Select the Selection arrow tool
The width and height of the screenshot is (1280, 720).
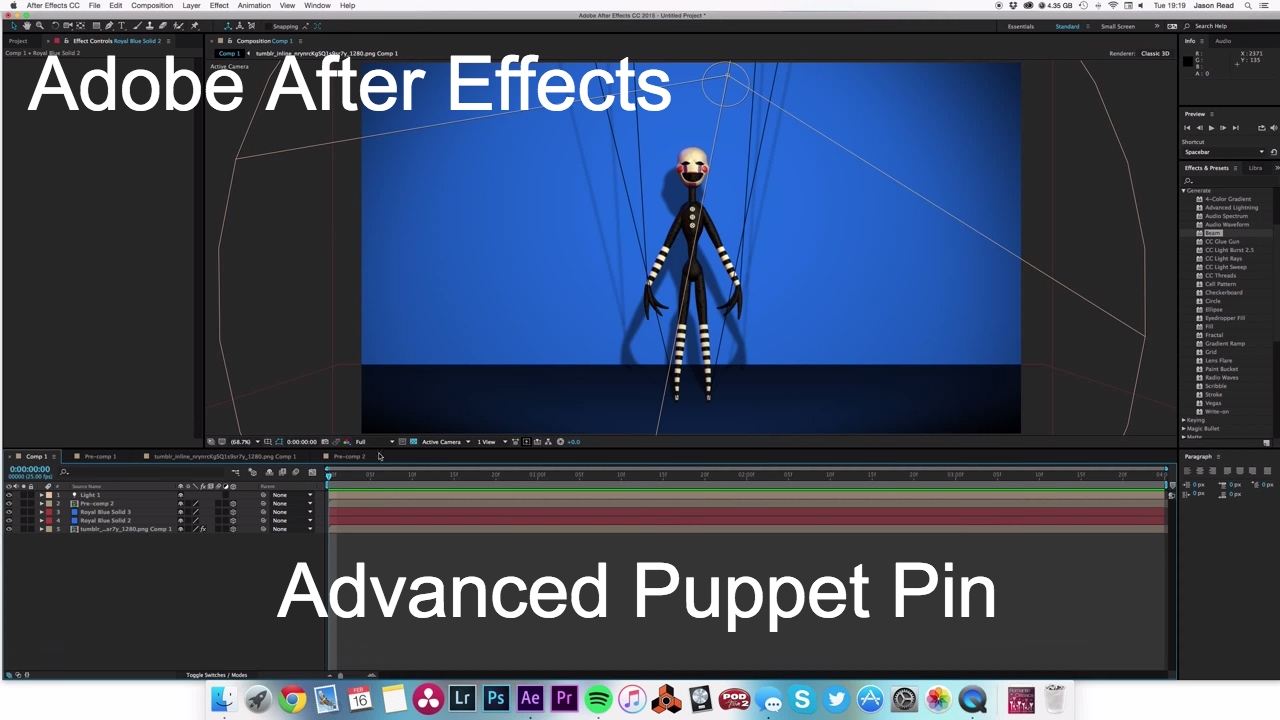pyautogui.click(x=14, y=26)
